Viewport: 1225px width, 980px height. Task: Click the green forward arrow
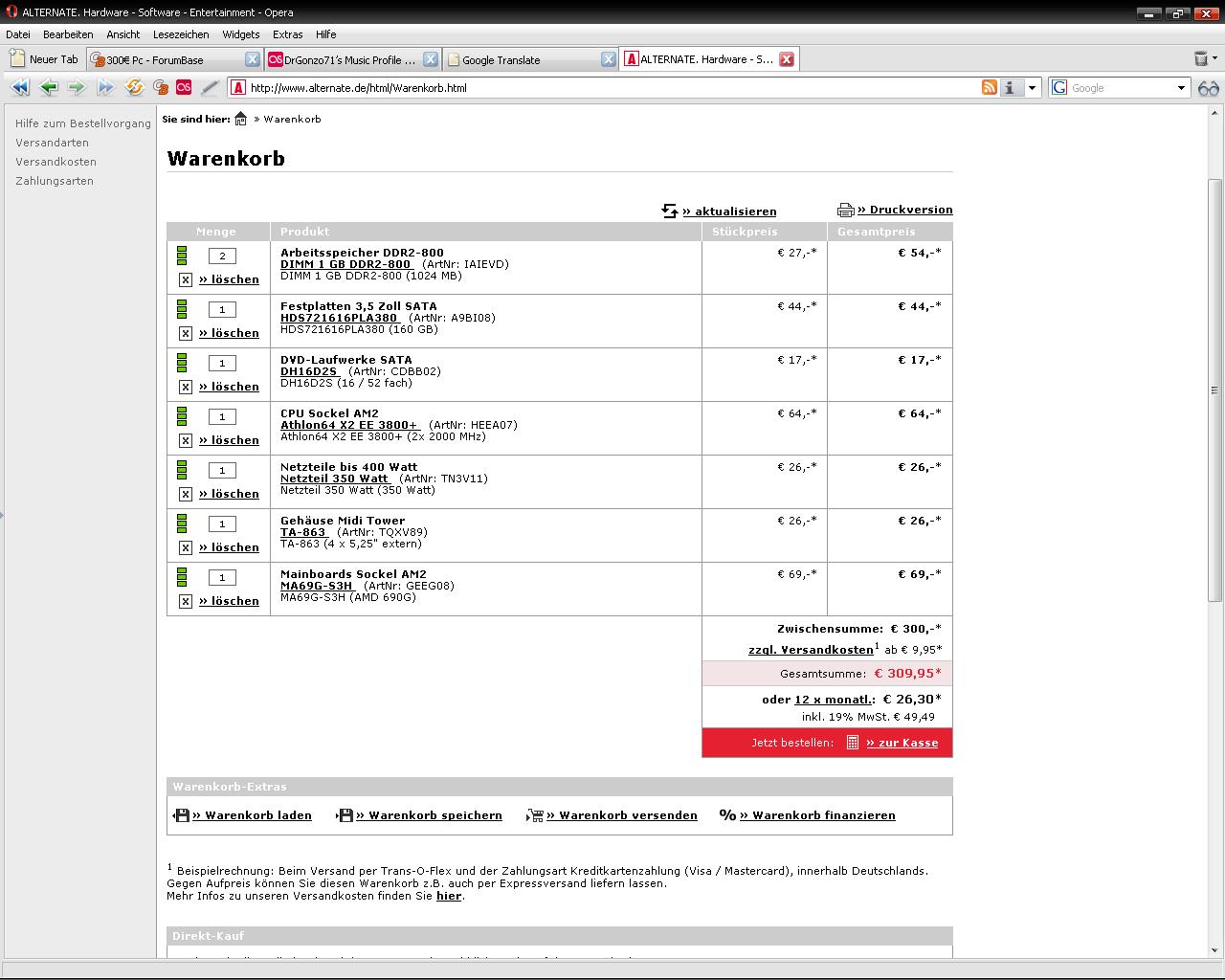click(77, 87)
